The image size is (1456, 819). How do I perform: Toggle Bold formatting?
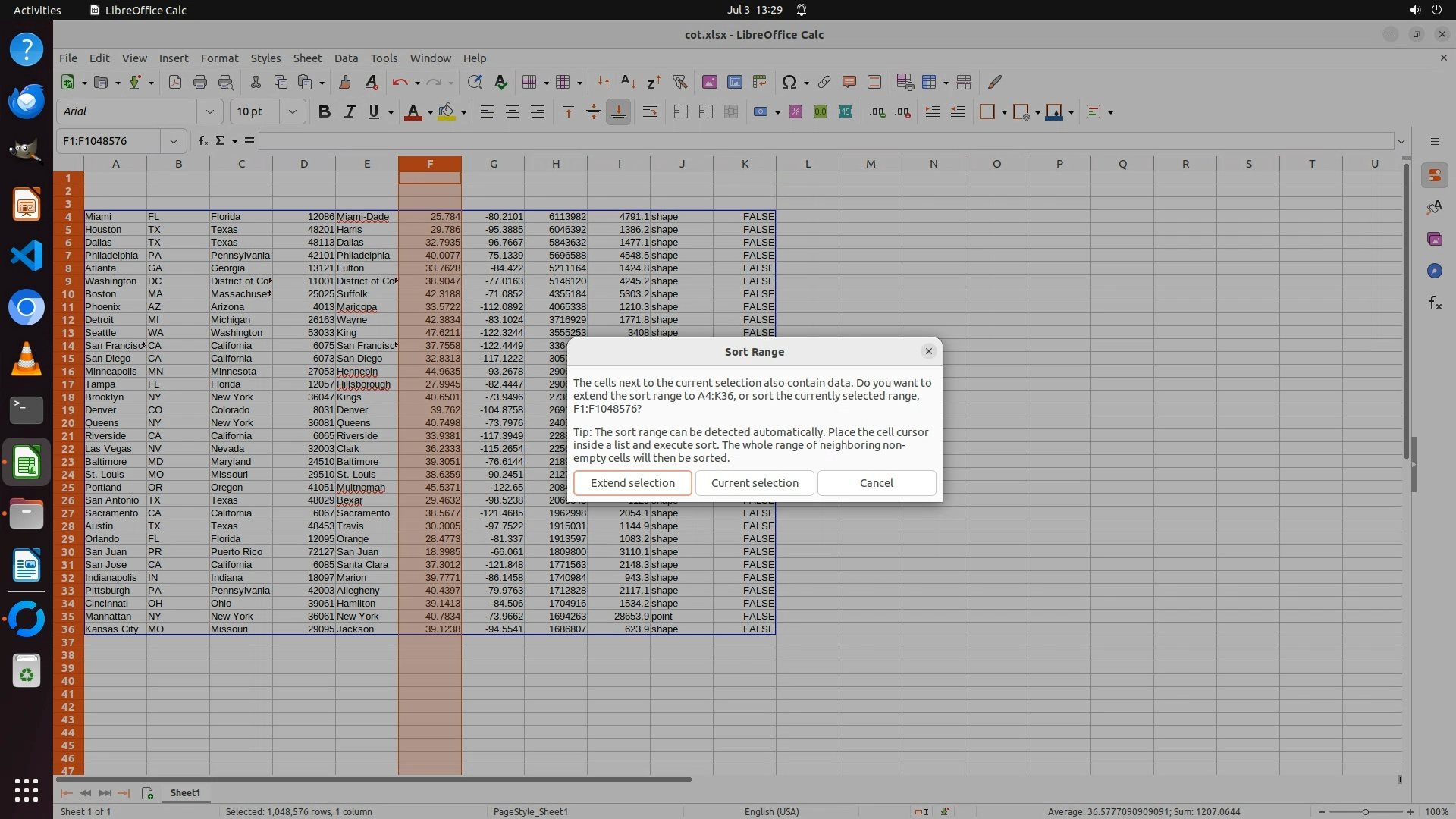point(325,111)
